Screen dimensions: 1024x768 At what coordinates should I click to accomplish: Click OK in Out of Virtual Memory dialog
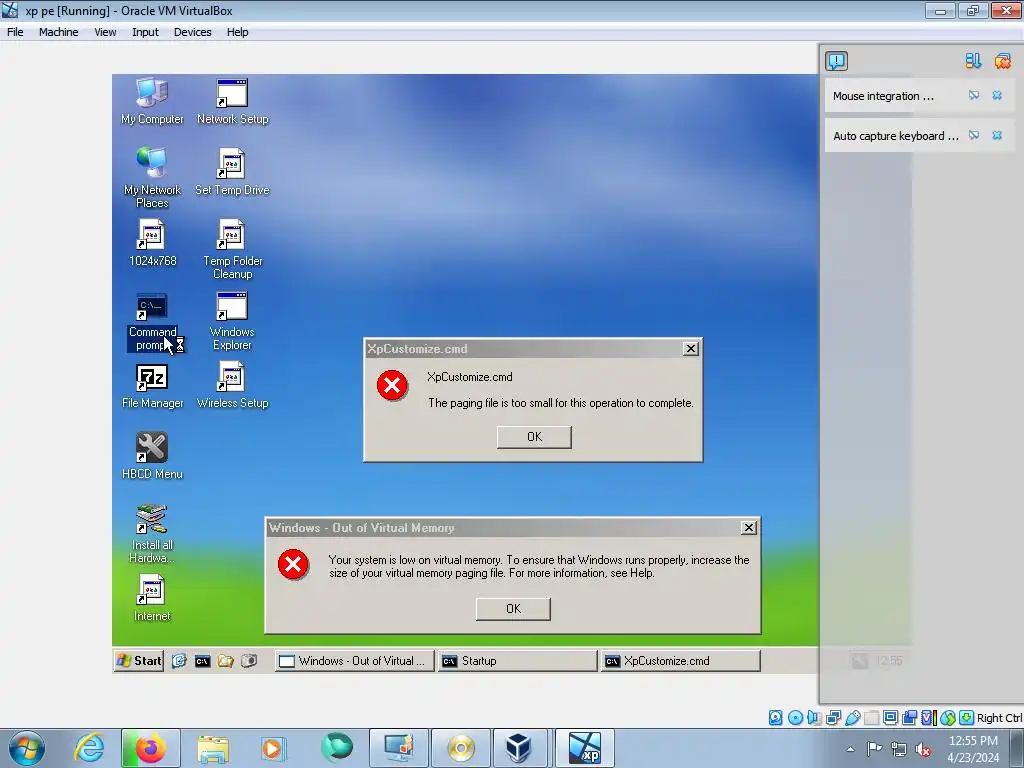click(513, 609)
